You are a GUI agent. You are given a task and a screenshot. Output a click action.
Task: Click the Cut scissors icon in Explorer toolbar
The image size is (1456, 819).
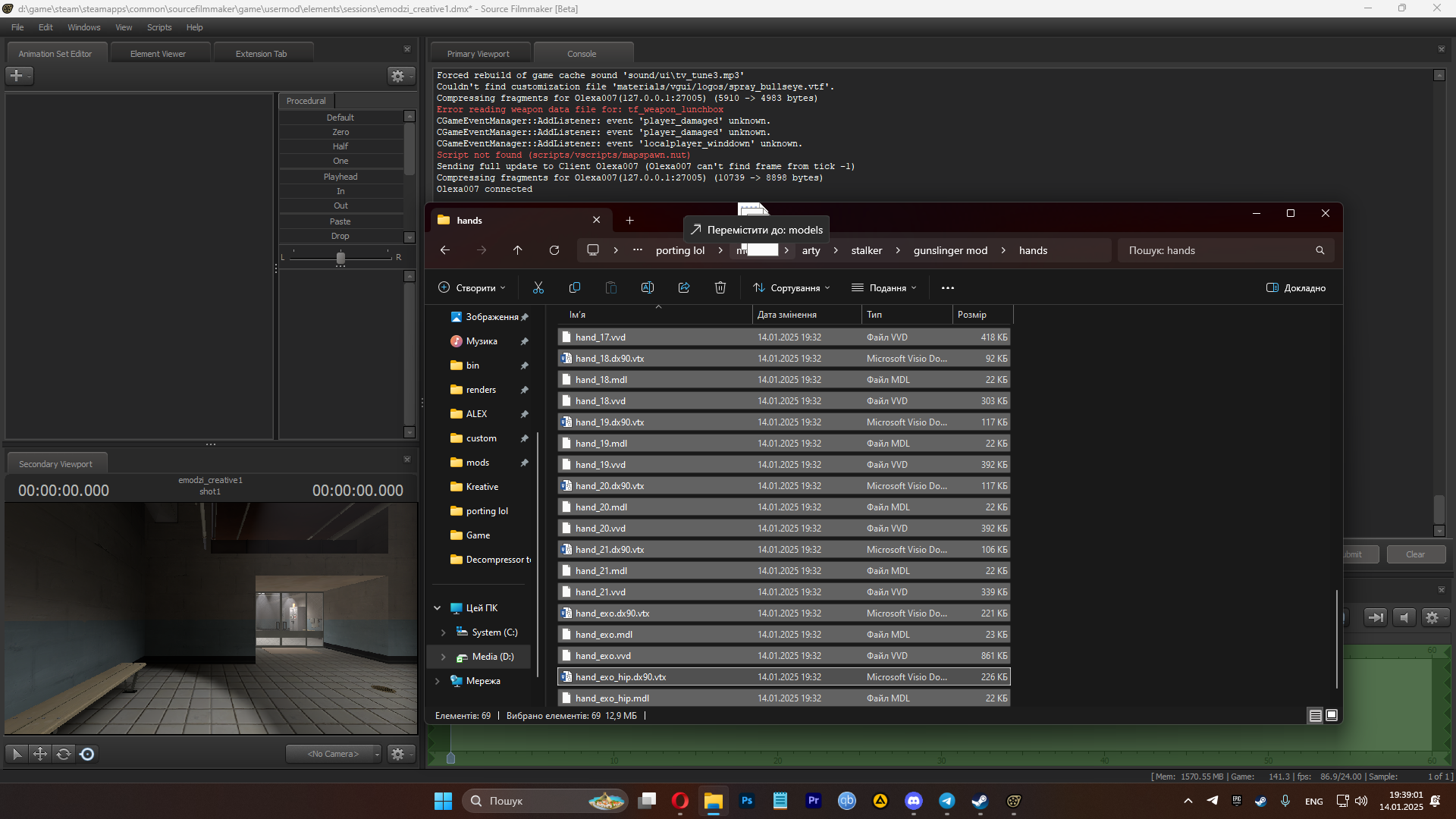click(538, 288)
